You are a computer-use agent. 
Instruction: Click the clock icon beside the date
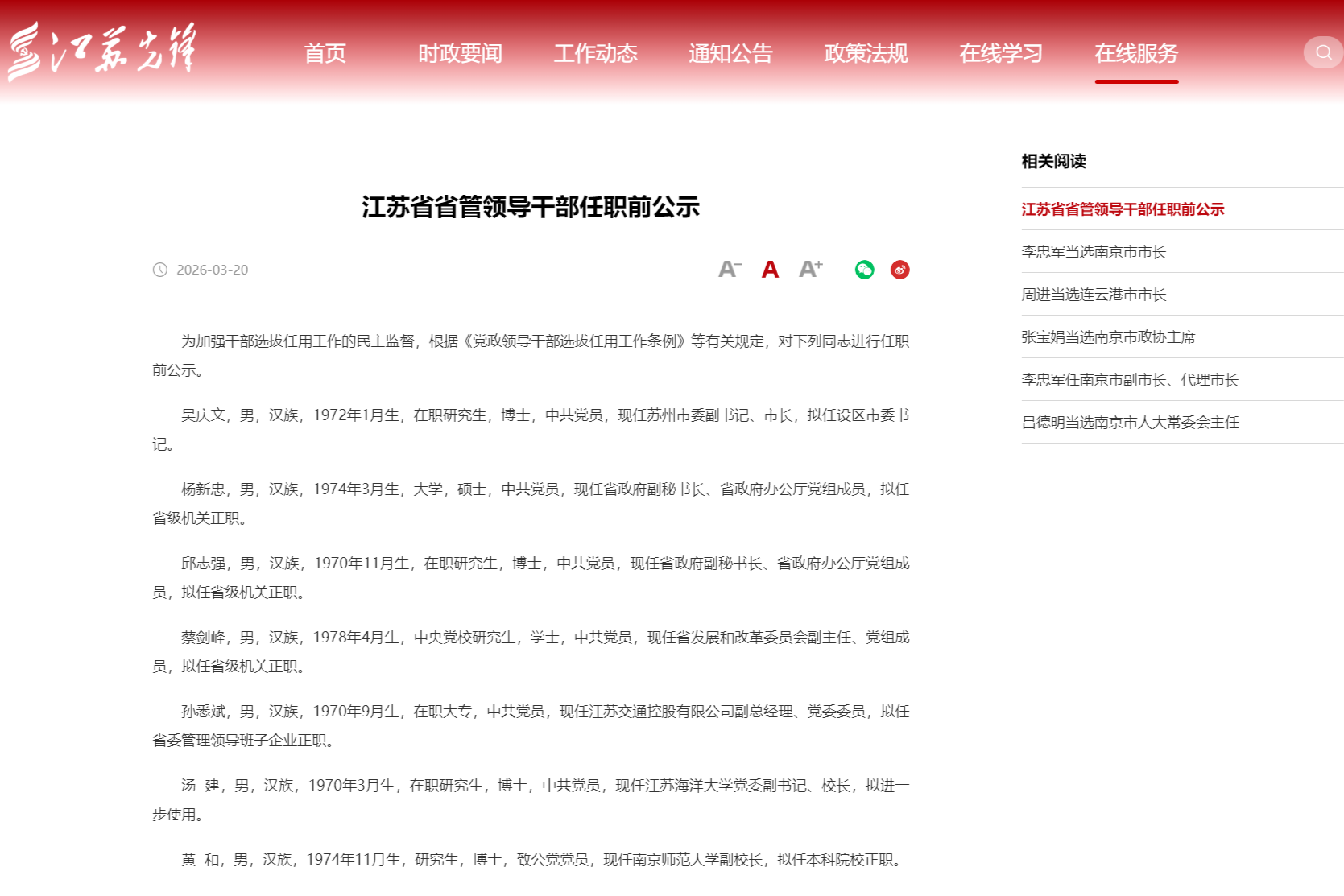[x=160, y=270]
